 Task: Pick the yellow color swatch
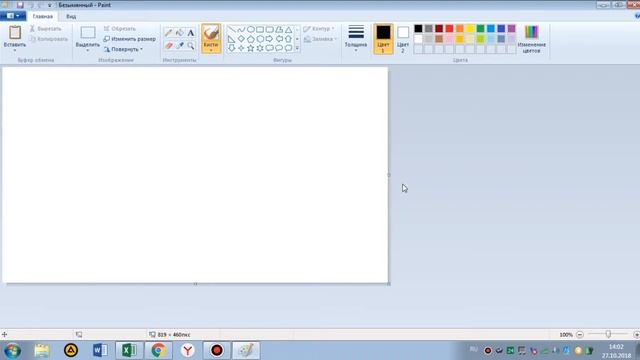(x=470, y=28)
